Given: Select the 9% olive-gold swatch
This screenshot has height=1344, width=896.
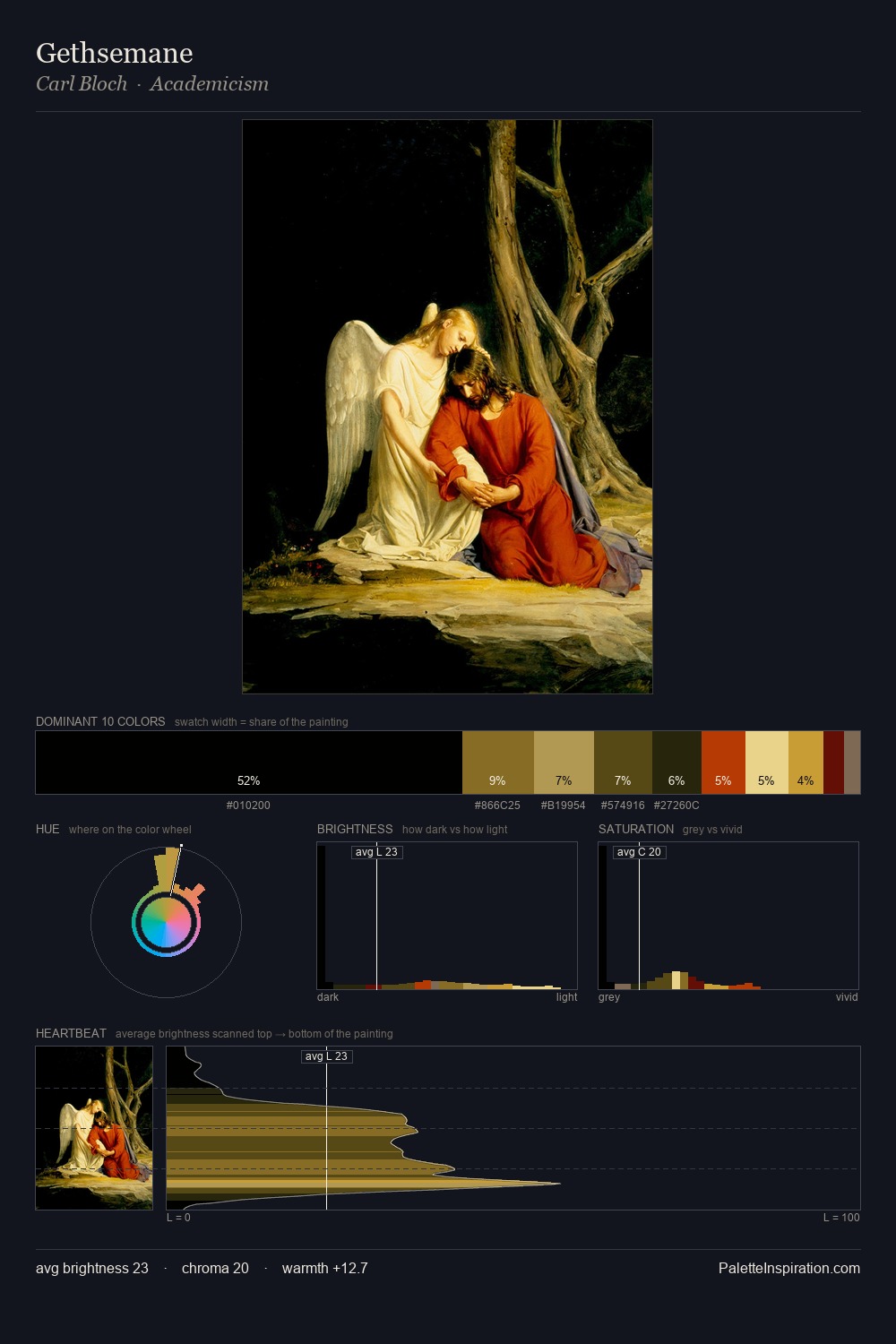Looking at the screenshot, I should pos(498,762).
